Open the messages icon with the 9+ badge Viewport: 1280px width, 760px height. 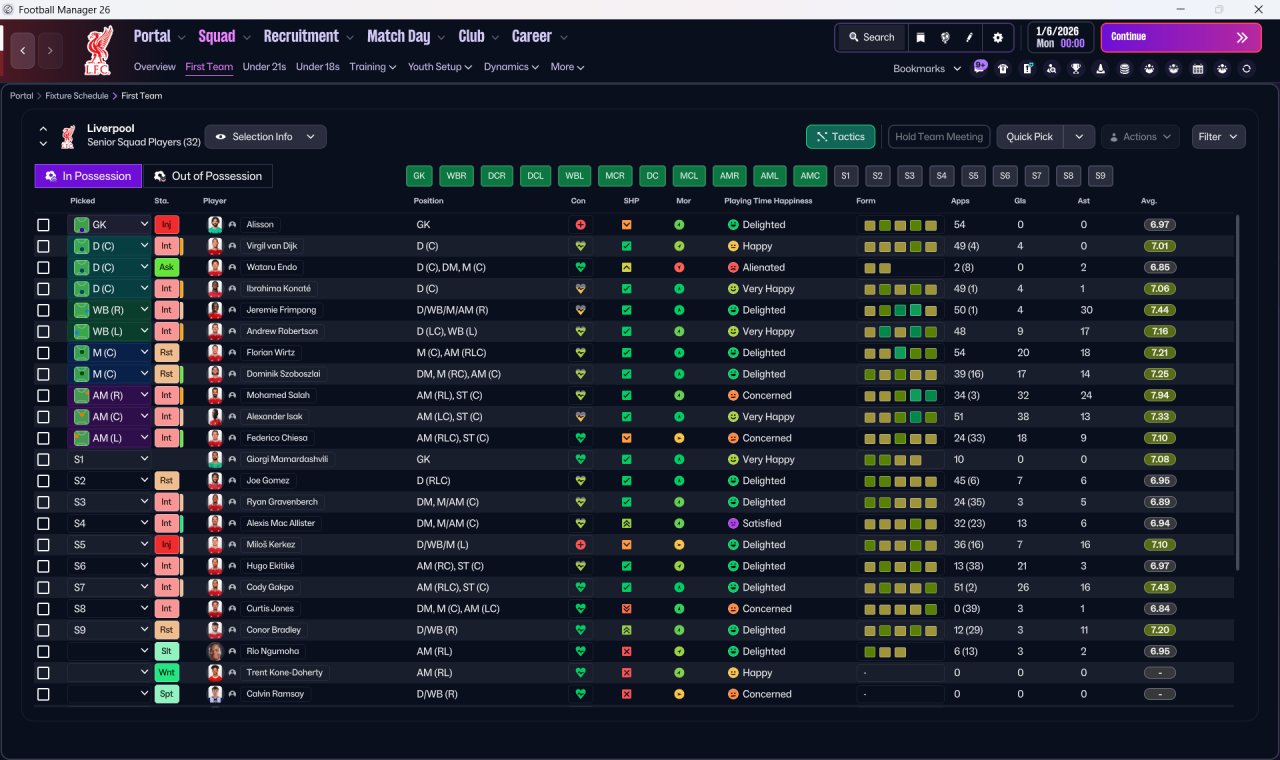click(x=980, y=67)
